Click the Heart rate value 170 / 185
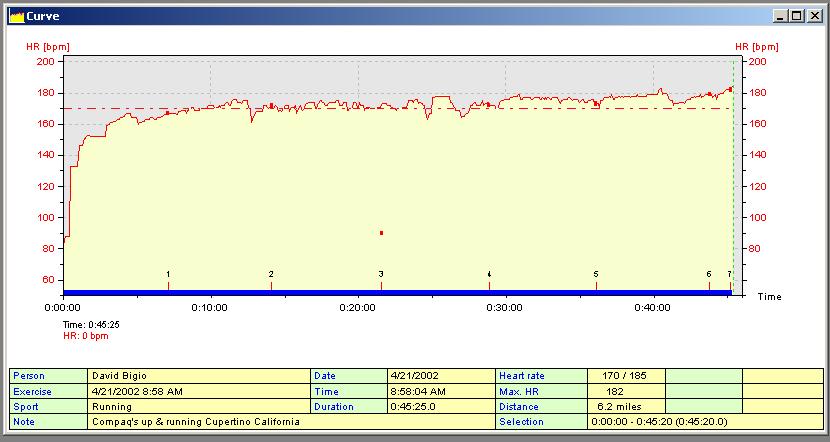This screenshot has width=830, height=442. tap(626, 376)
